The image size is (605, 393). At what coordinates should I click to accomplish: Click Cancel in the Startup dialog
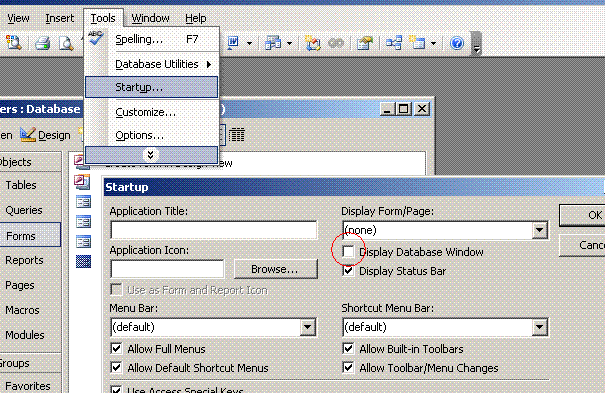[582, 245]
